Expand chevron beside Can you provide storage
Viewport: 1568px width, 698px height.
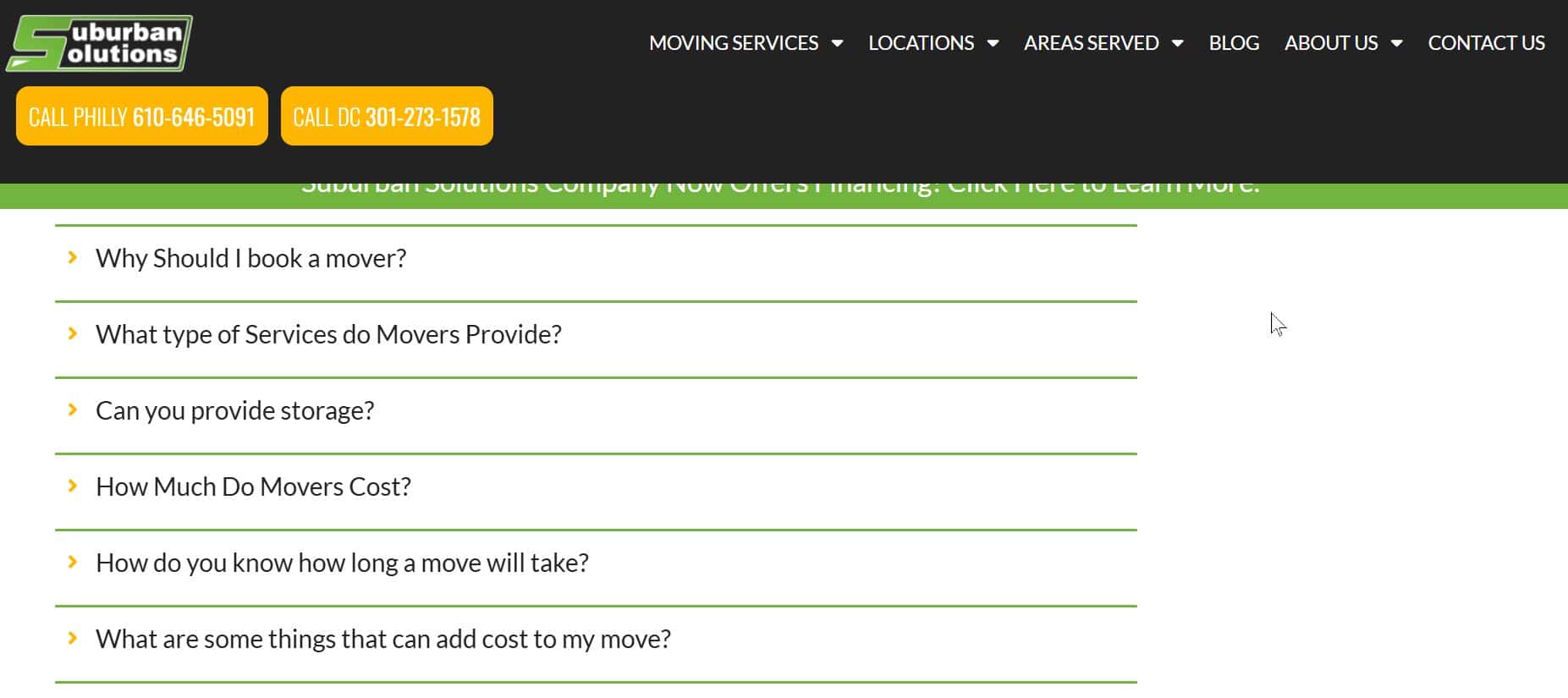[x=73, y=409]
